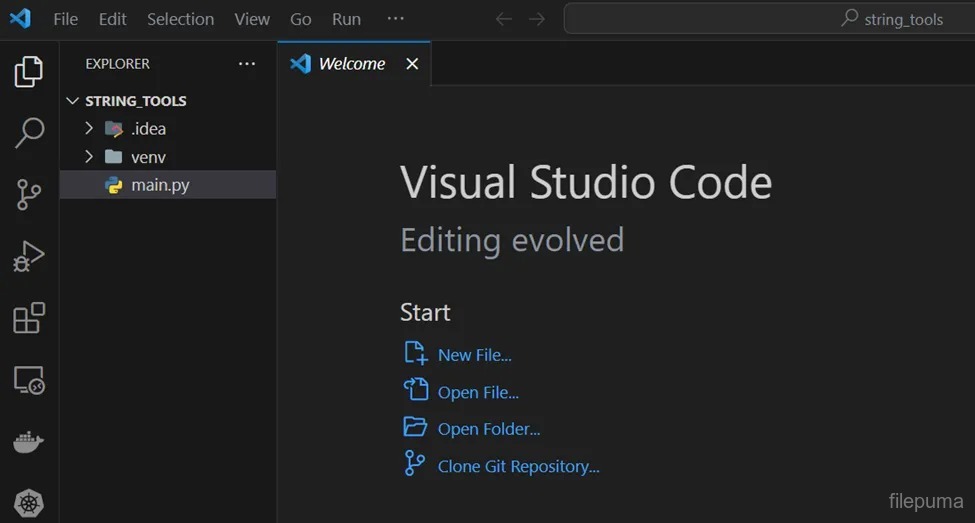975x523 pixels.
Task: Click the EXPLORER panel title
Action: 118,63
